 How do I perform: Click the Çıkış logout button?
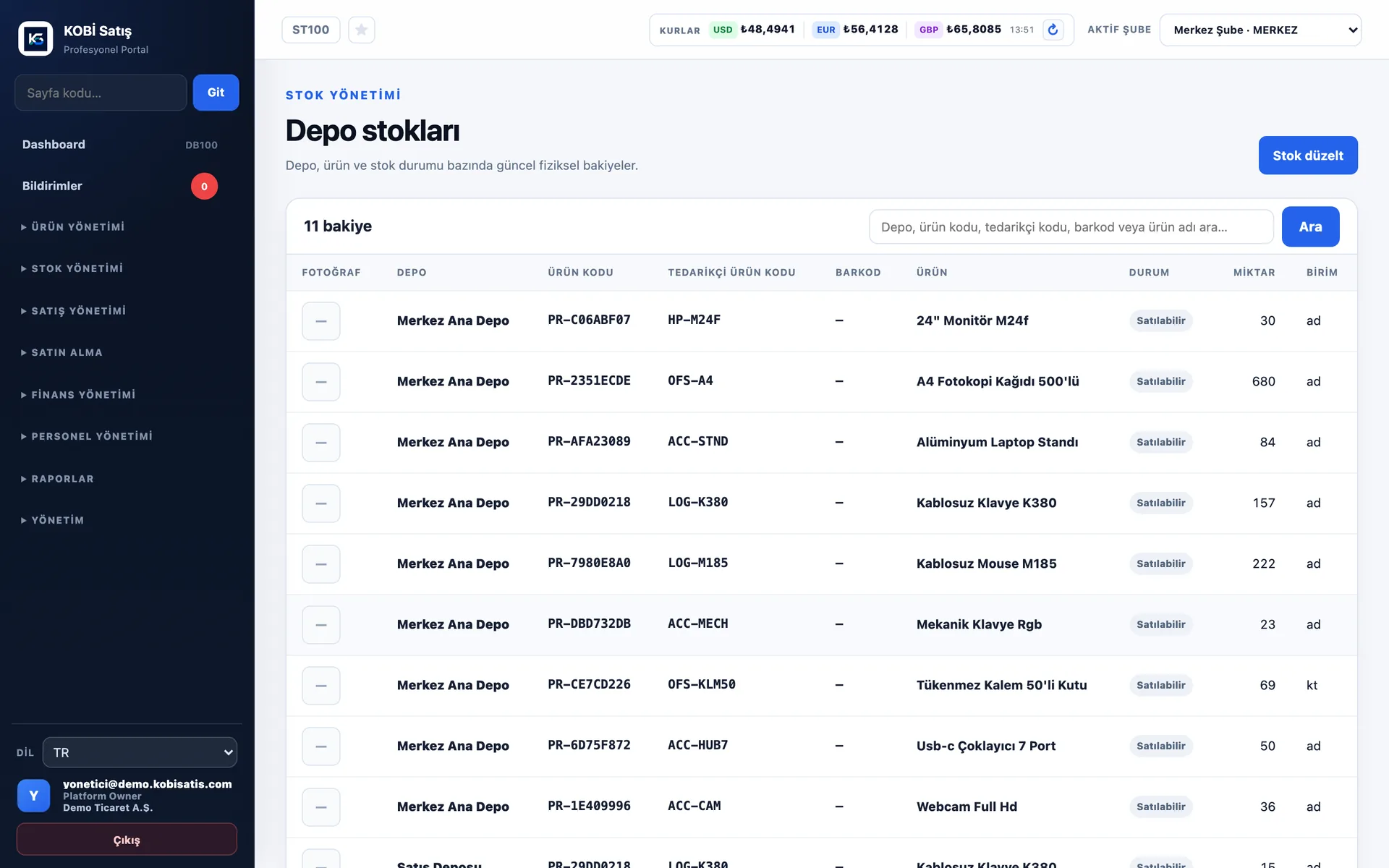127,840
